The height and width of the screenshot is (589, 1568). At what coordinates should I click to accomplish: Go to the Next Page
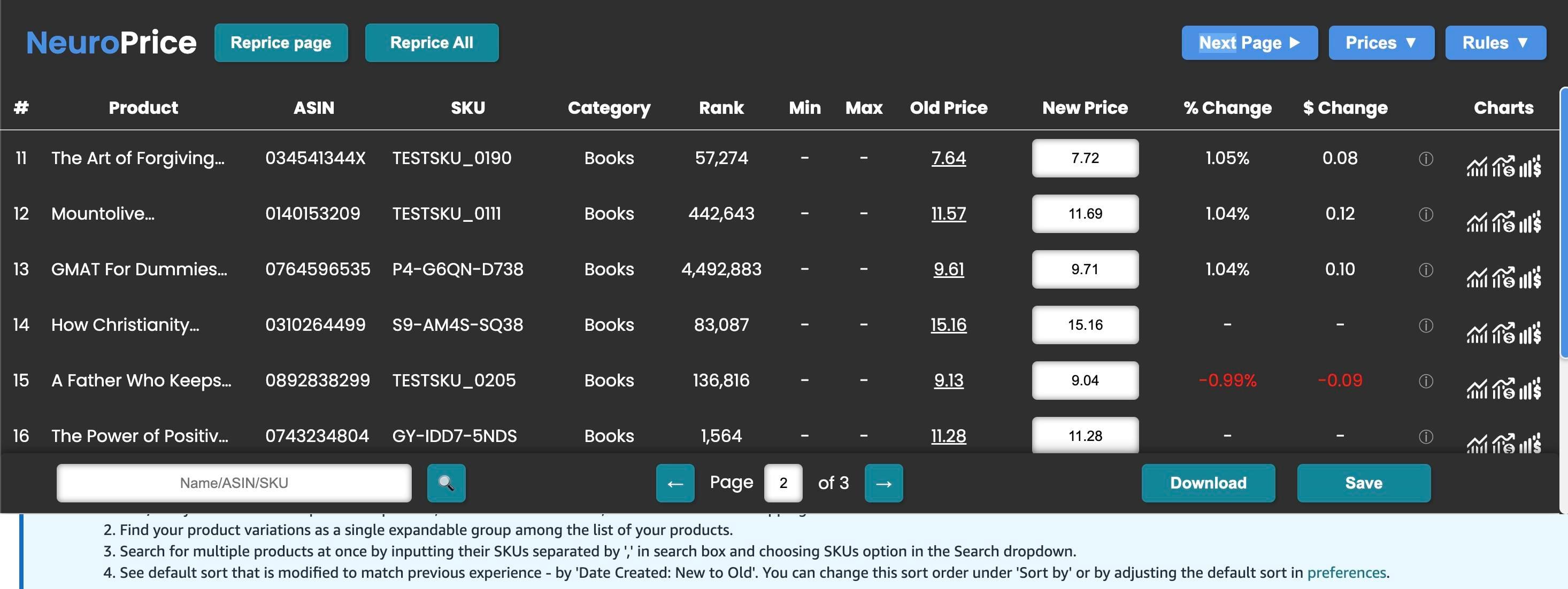[1249, 43]
